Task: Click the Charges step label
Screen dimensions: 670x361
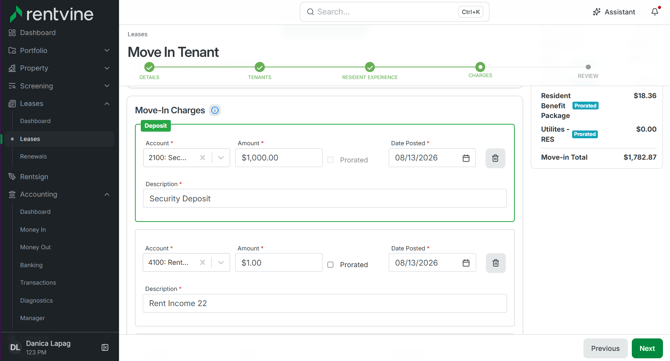Action: [x=480, y=75]
